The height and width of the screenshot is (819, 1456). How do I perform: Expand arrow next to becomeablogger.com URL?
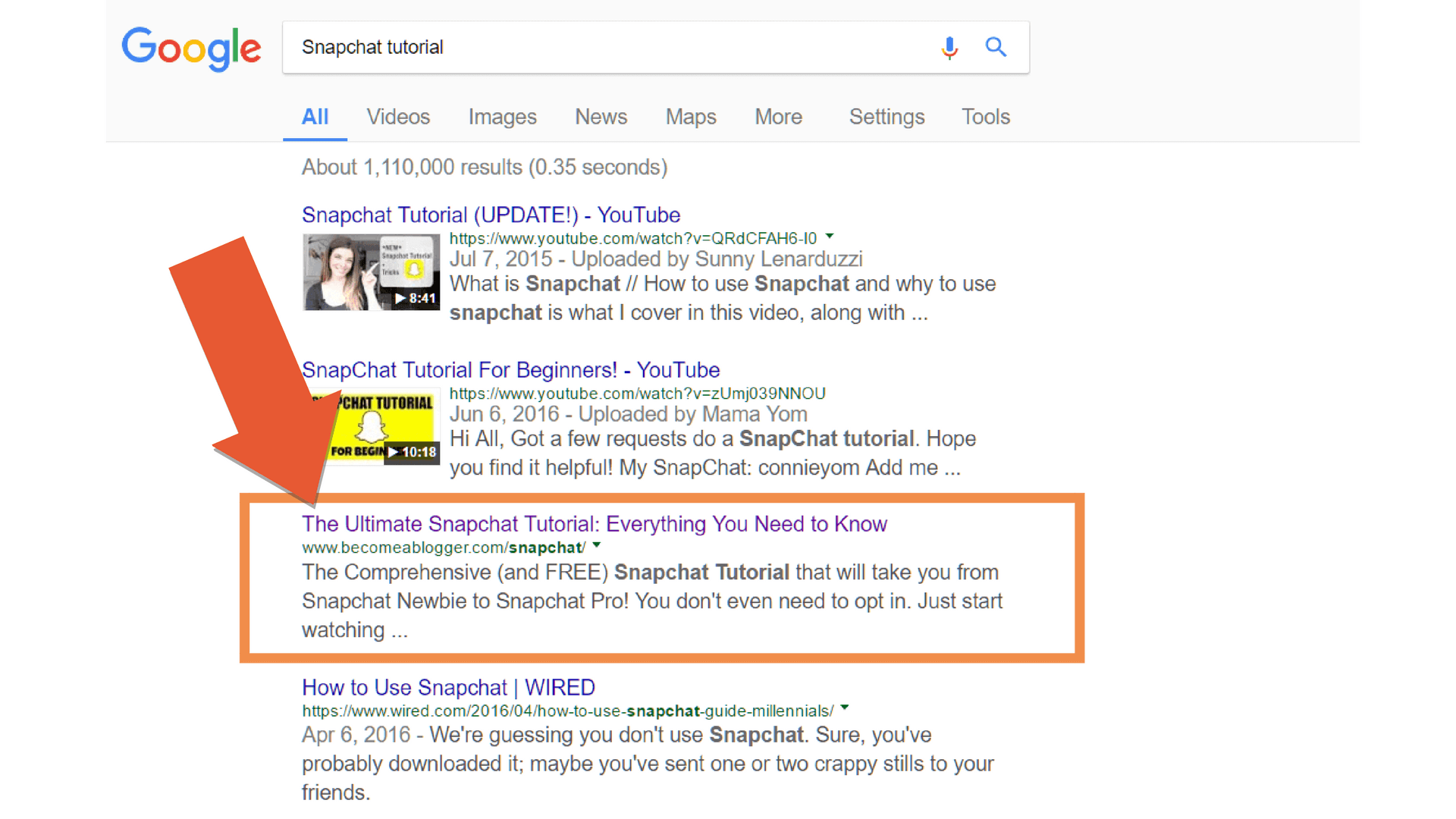click(597, 545)
